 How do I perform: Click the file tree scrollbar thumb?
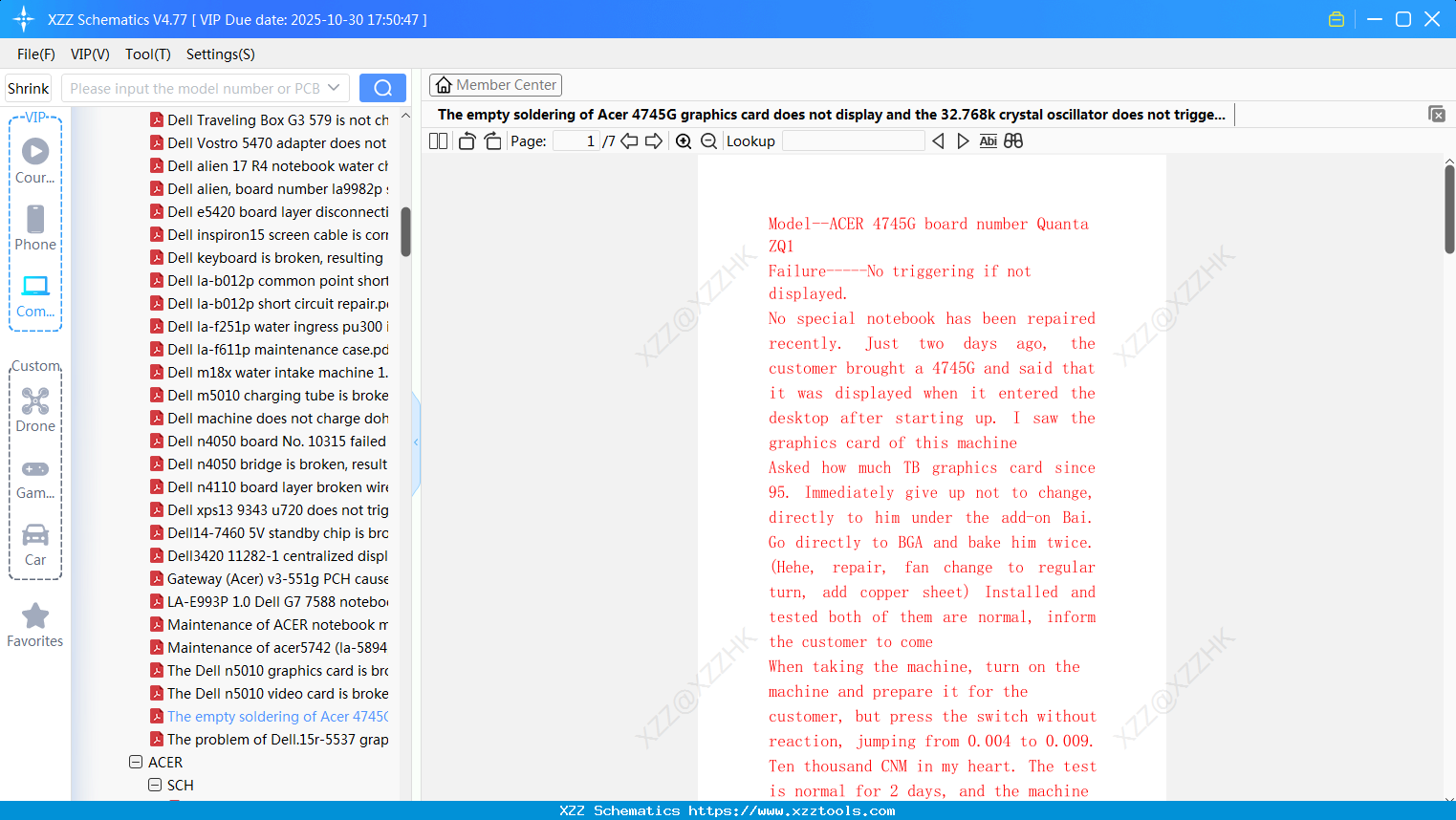coord(405,231)
